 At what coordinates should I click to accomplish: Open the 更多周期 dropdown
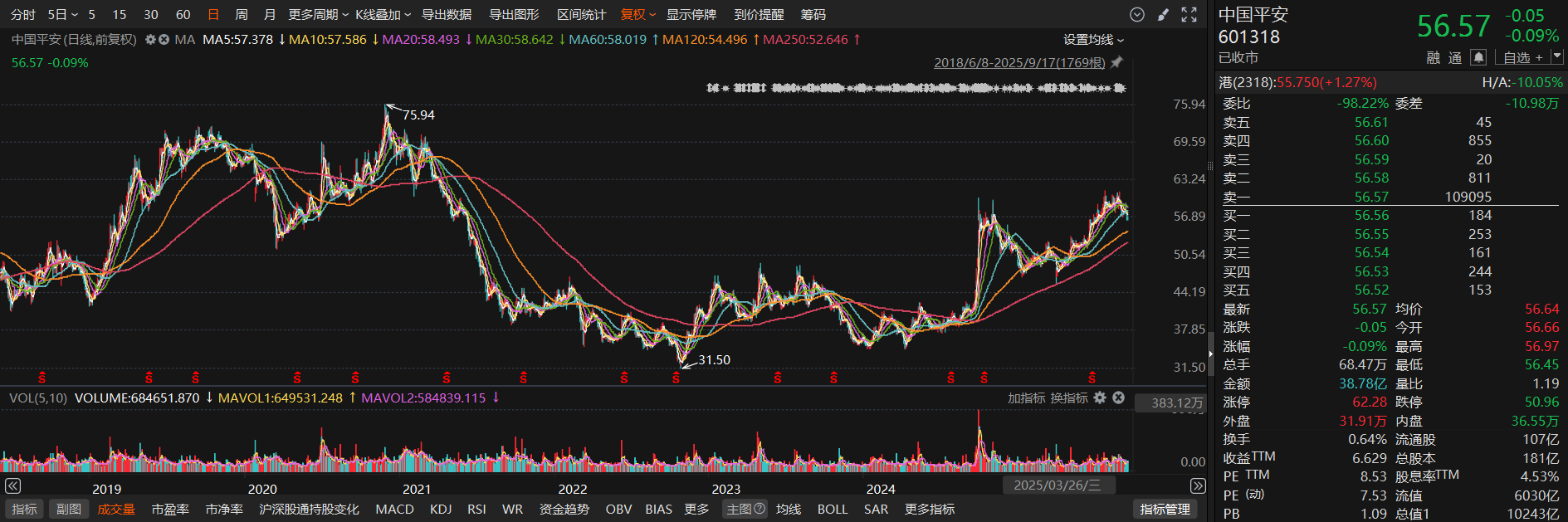(319, 15)
